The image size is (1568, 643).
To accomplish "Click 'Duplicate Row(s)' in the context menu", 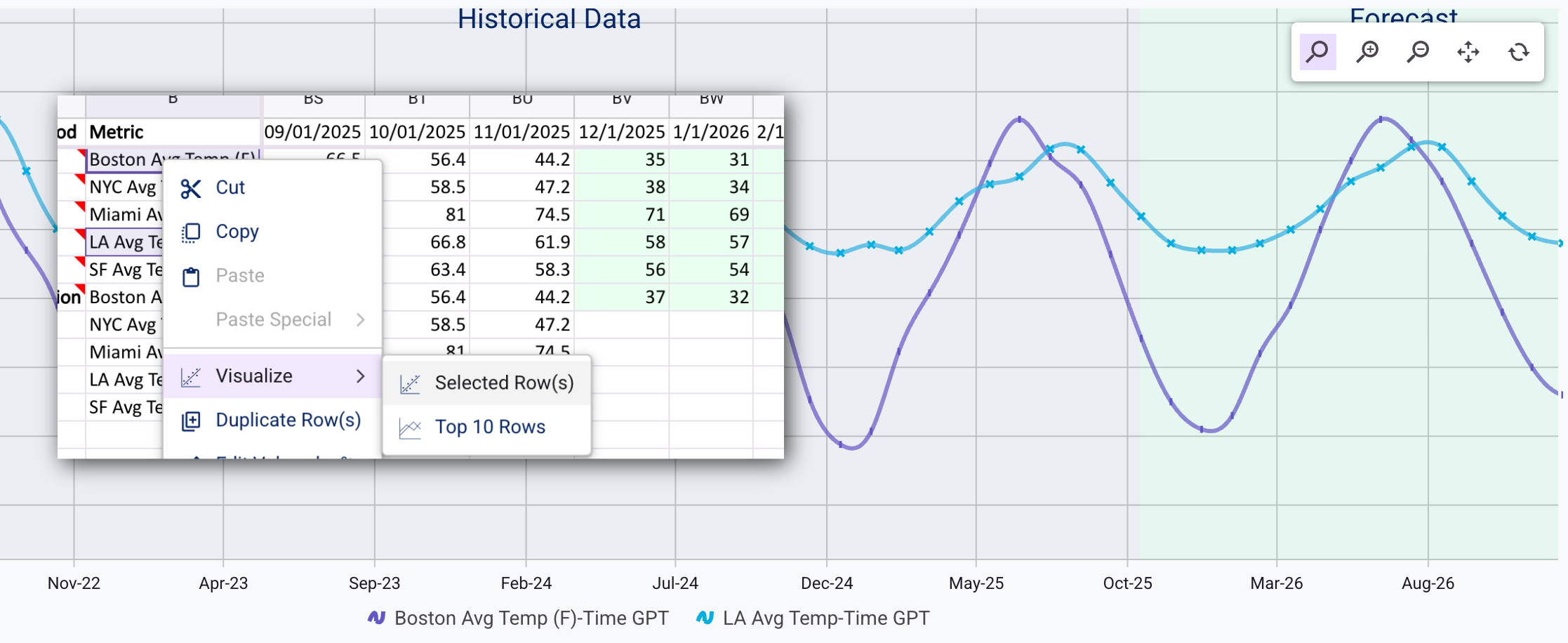I will tap(288, 420).
